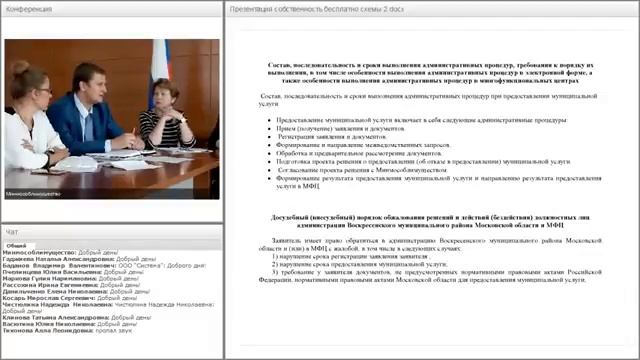Image resolution: width=640 pixels, height=360 pixels.
Task: Select chat message from Маркова
Action: (71, 279)
